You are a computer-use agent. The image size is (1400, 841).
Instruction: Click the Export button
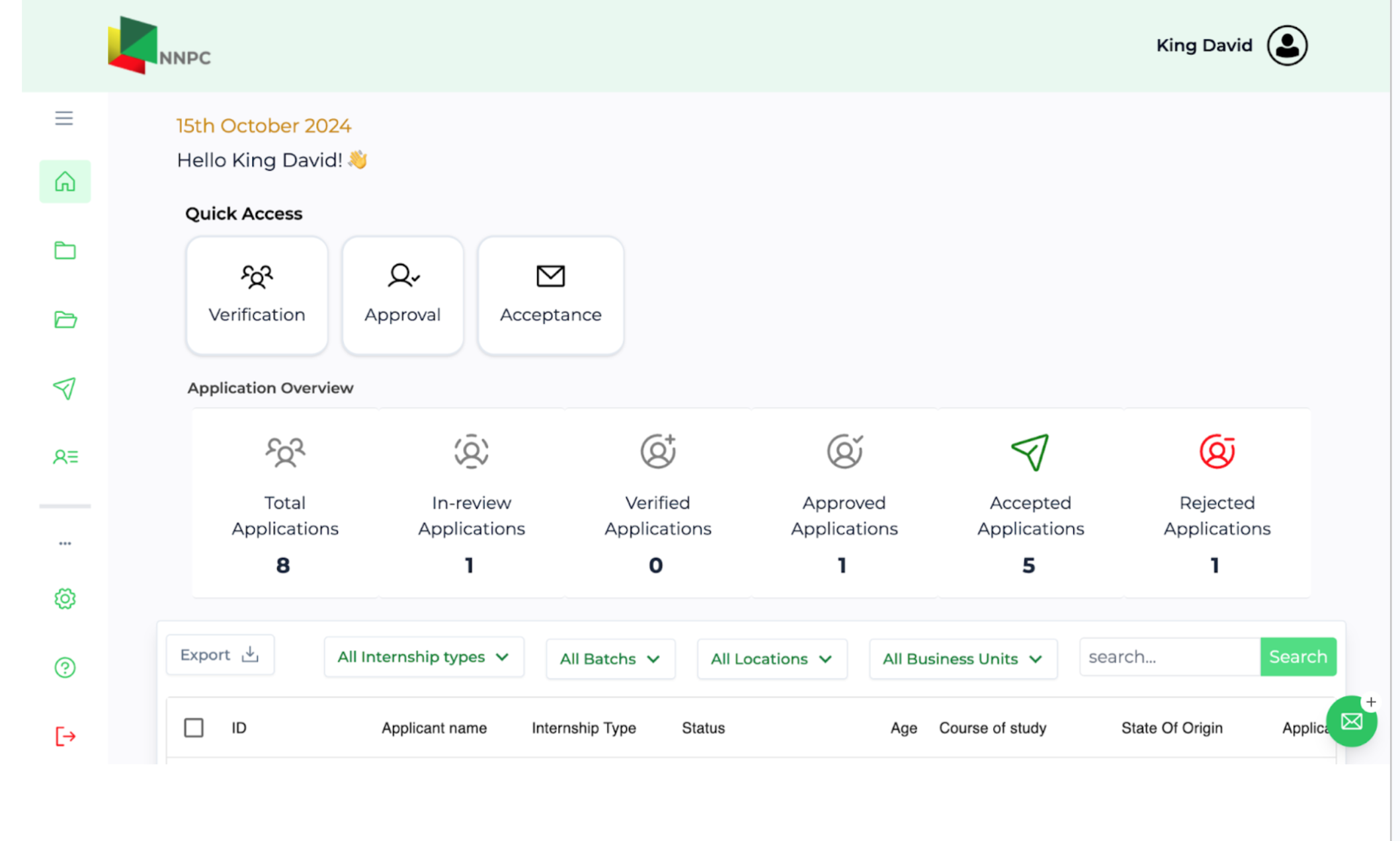[x=220, y=655]
